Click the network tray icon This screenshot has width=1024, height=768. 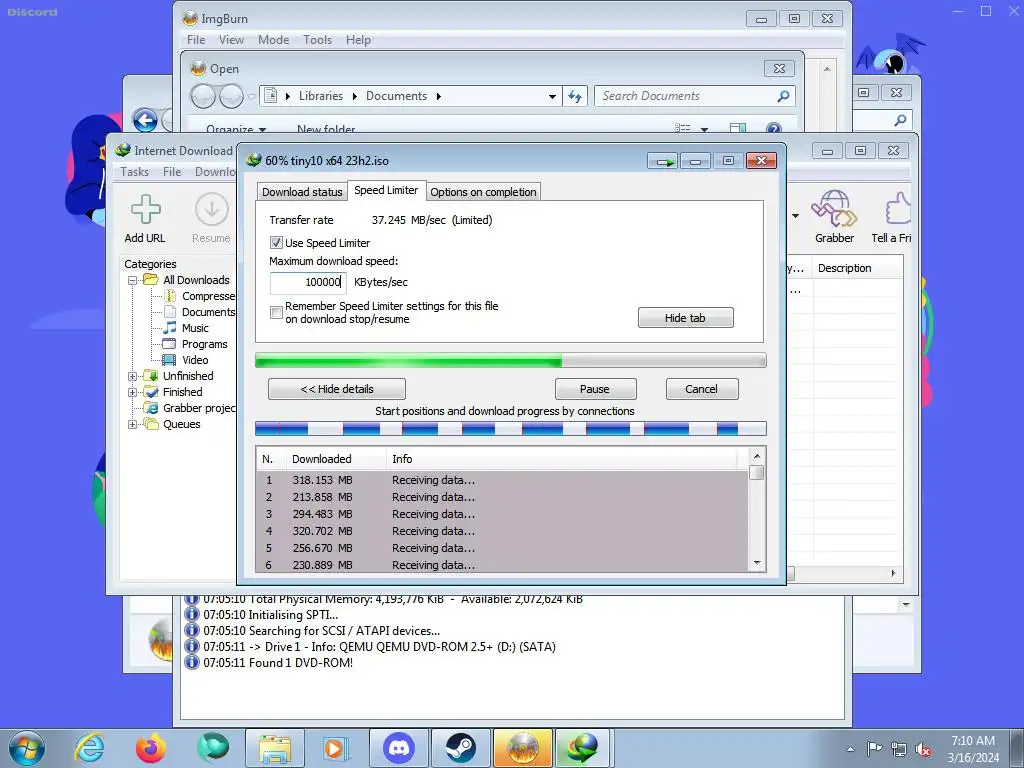[899, 749]
